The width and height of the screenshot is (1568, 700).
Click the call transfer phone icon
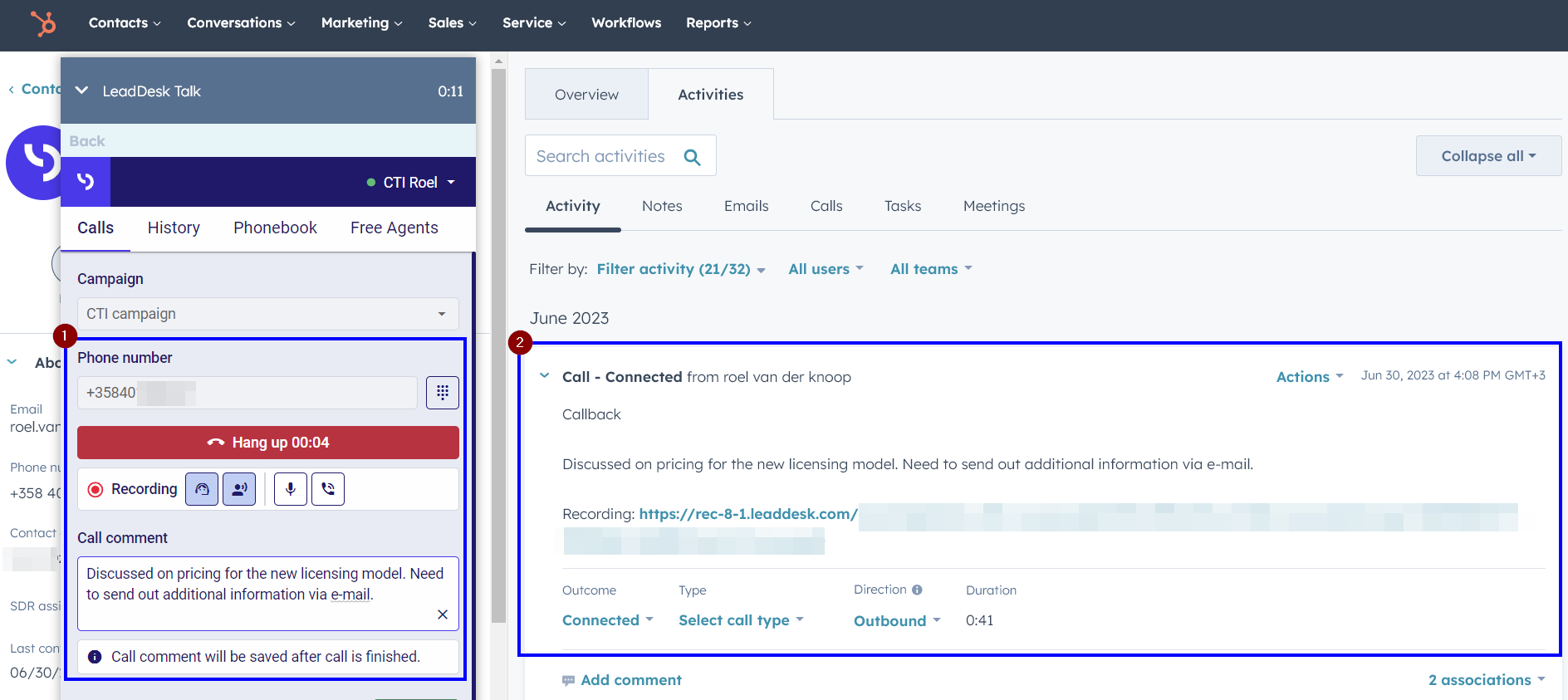click(x=328, y=489)
